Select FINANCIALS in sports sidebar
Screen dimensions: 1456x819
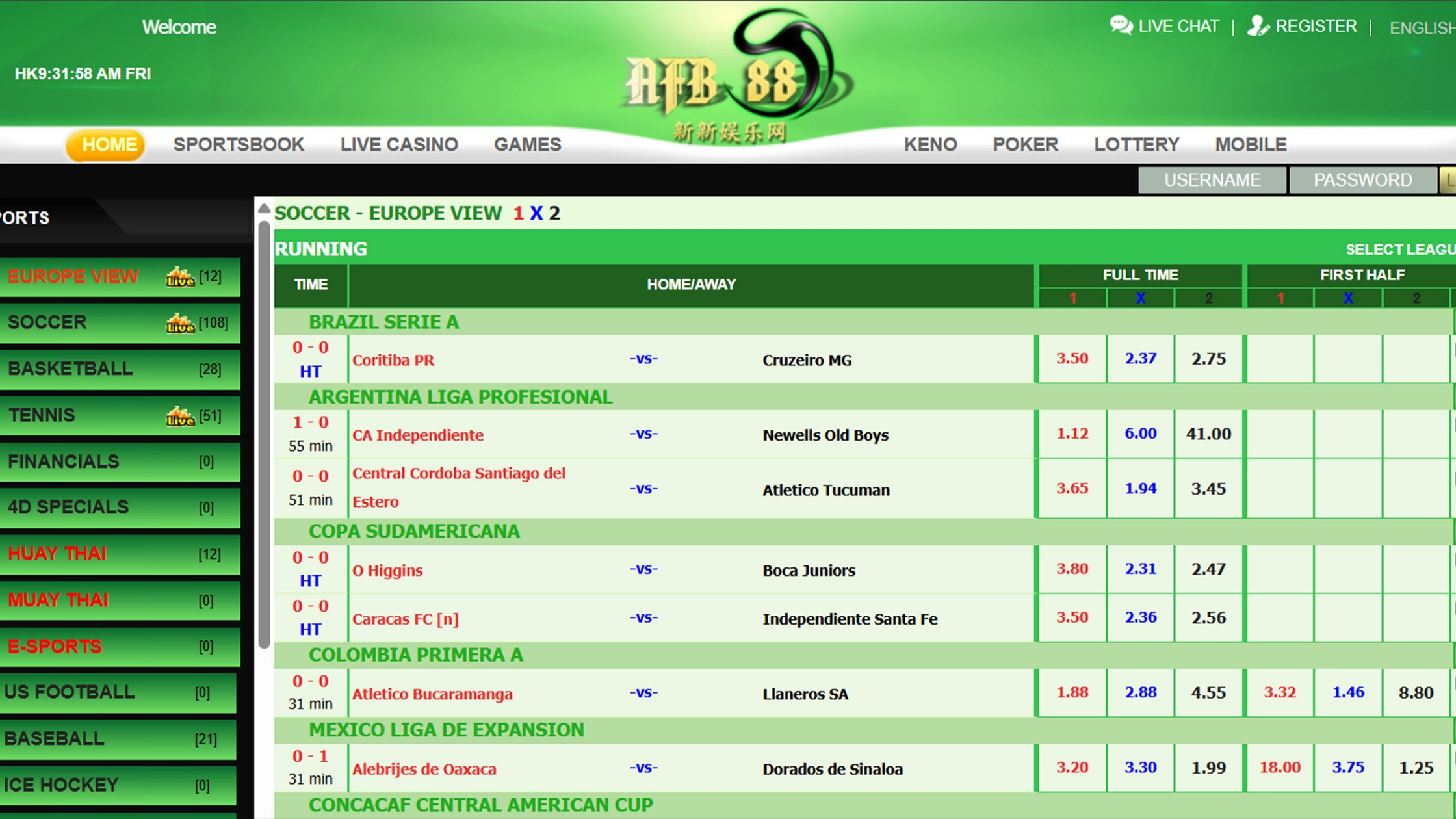point(120,462)
